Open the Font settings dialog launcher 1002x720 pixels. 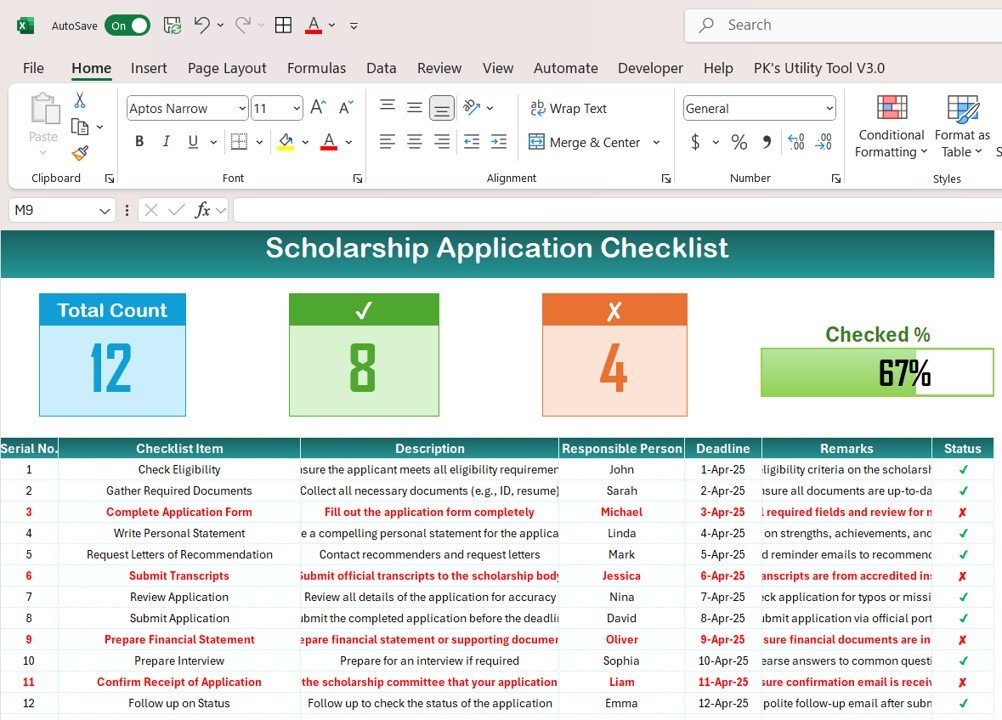(358, 179)
